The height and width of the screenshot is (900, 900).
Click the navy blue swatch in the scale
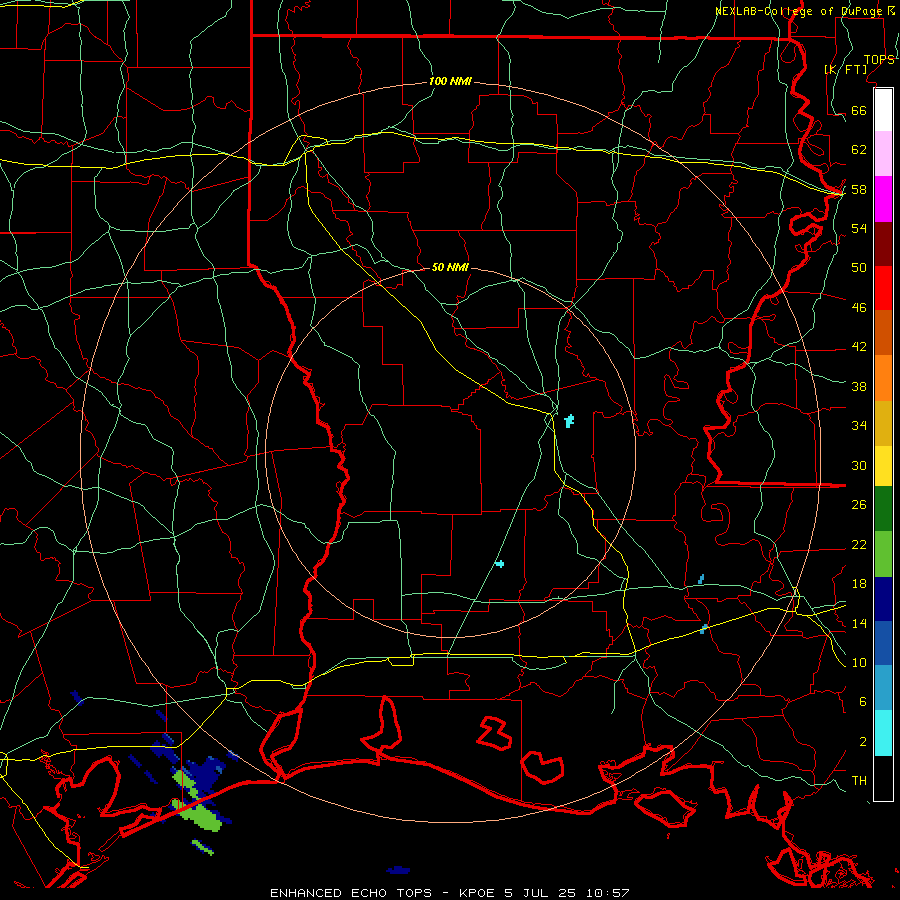click(x=883, y=599)
